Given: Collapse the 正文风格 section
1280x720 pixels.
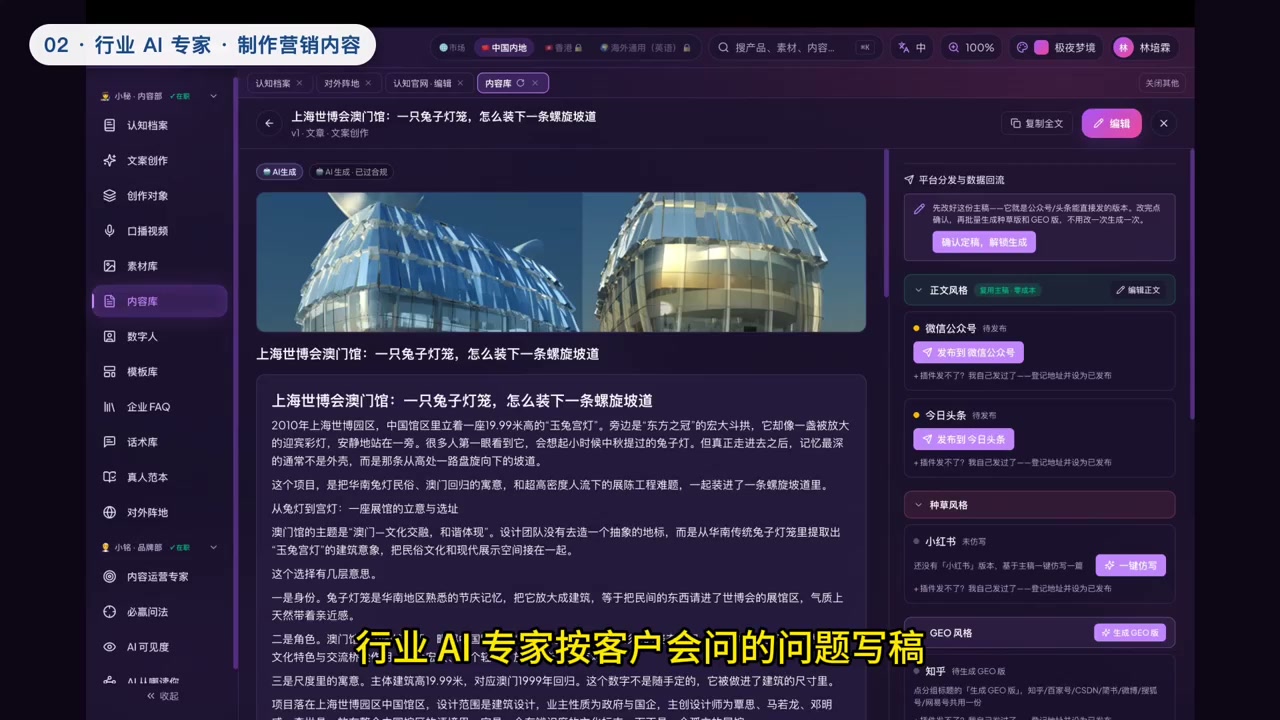Looking at the screenshot, I should pos(919,290).
